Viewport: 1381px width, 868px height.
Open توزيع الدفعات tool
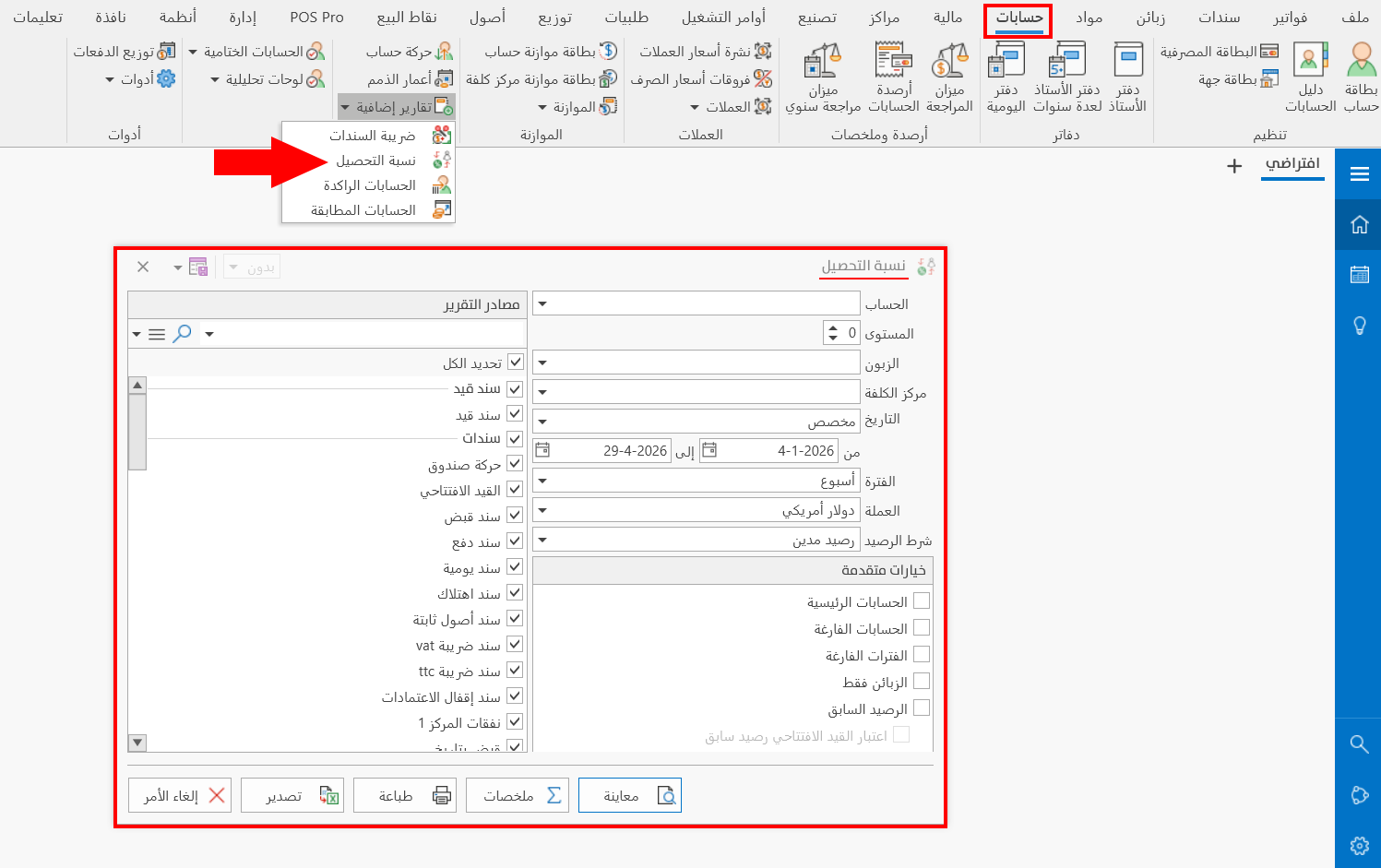click(125, 52)
